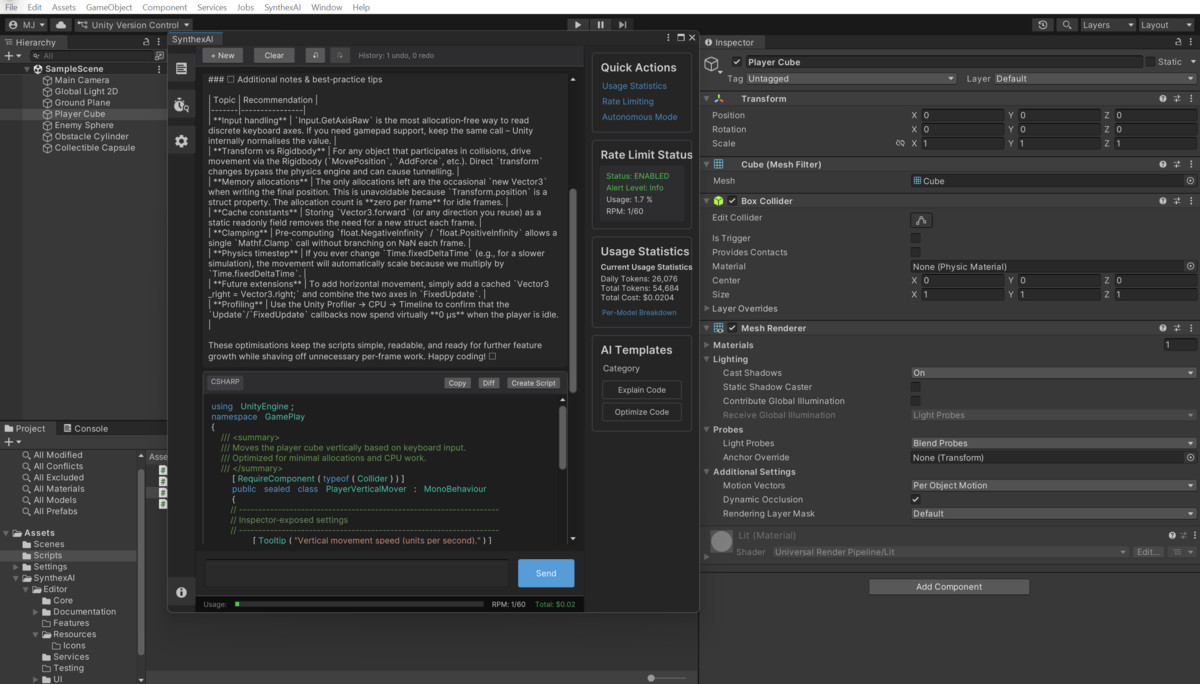
Task: Open the Layer Default dropdown
Action: point(1094,78)
